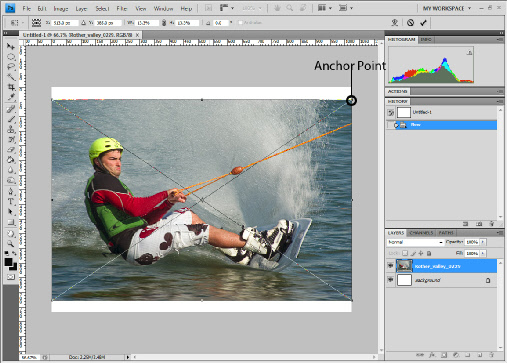Open the File menu
Image resolution: width=507 pixels, height=363 pixels.
(26, 8)
